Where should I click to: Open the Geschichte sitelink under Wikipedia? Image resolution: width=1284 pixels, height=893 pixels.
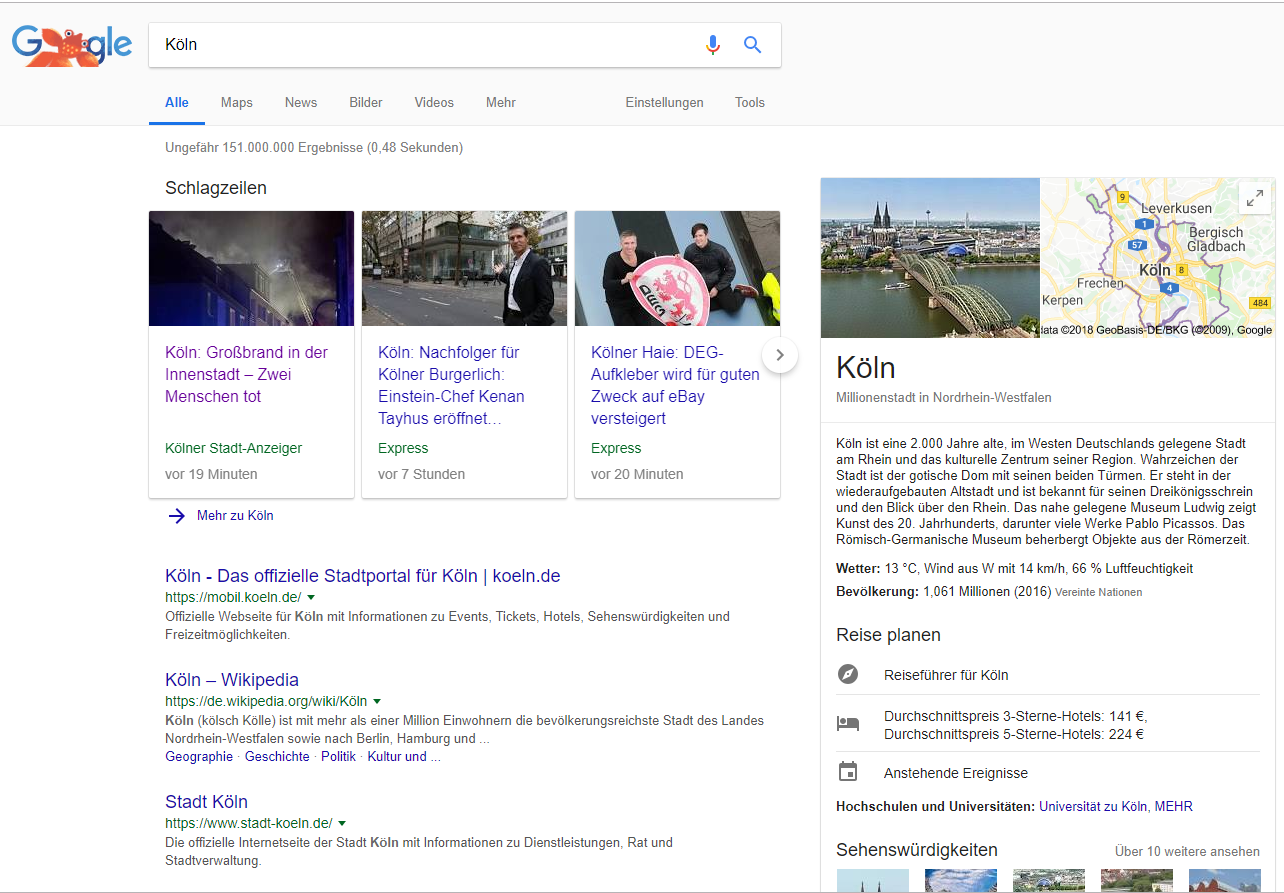(277, 757)
